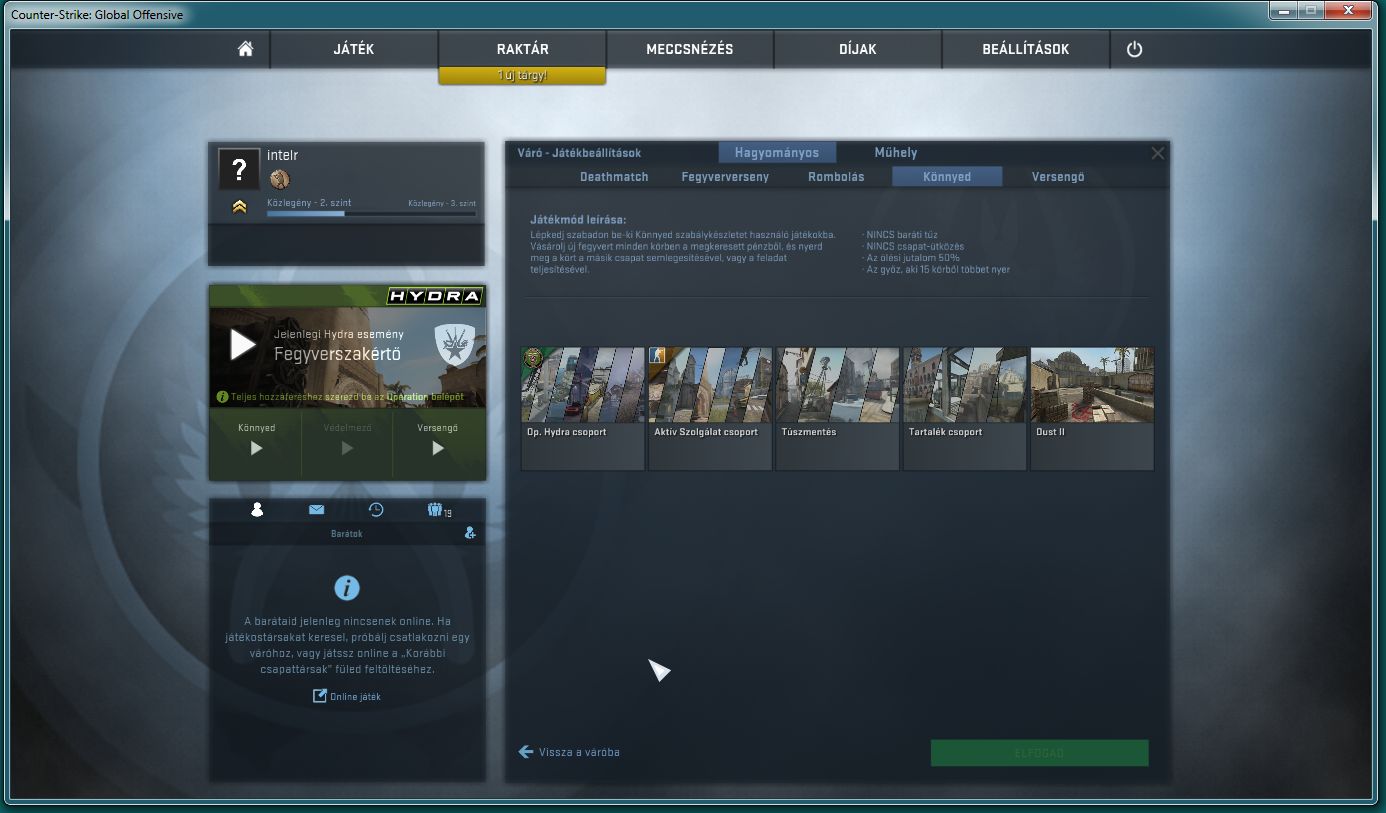This screenshot has width=1386, height=813.
Task: Show friends list person icon
Action: (x=257, y=510)
